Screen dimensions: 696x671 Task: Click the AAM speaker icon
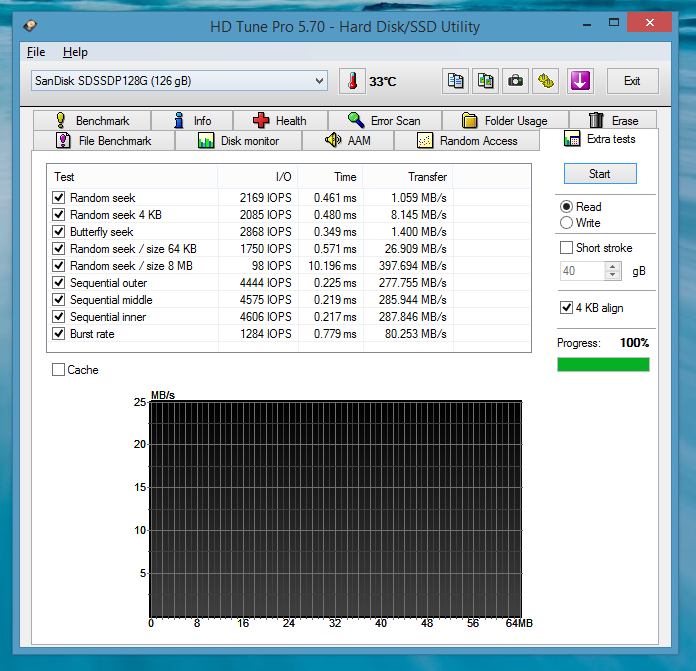click(333, 140)
